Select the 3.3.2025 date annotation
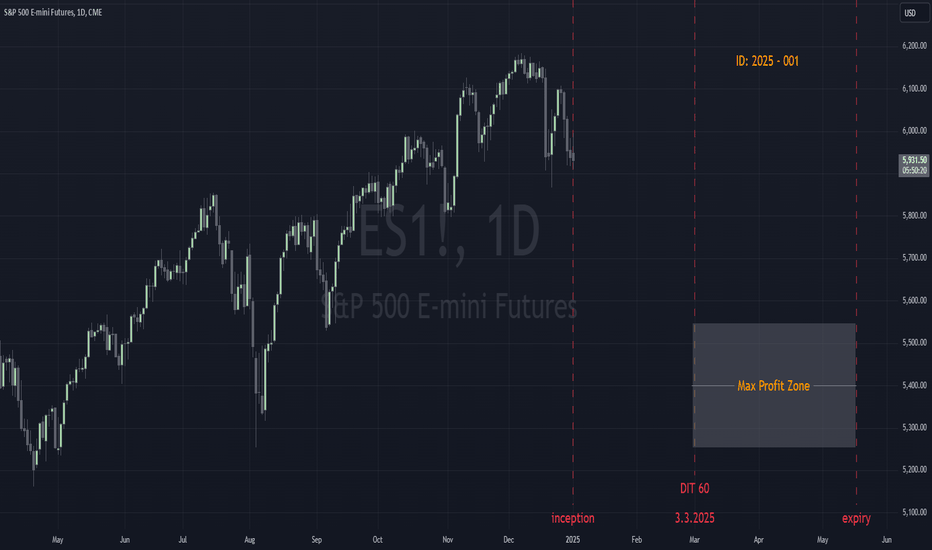Image resolution: width=932 pixels, height=550 pixels. (694, 518)
